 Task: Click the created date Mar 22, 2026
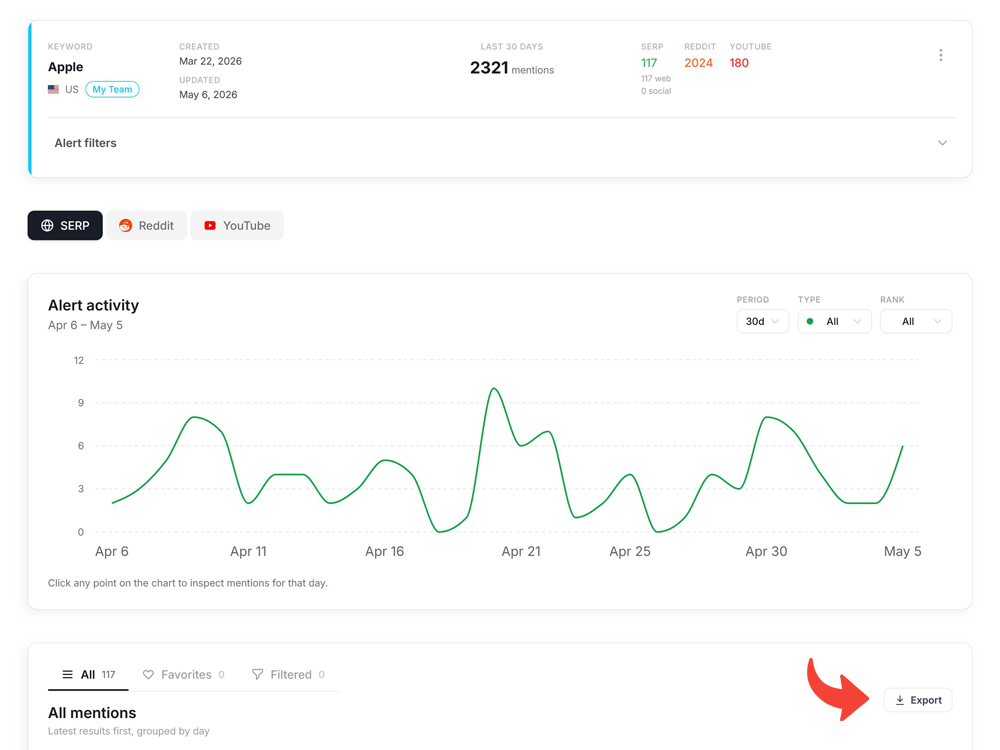coord(210,61)
